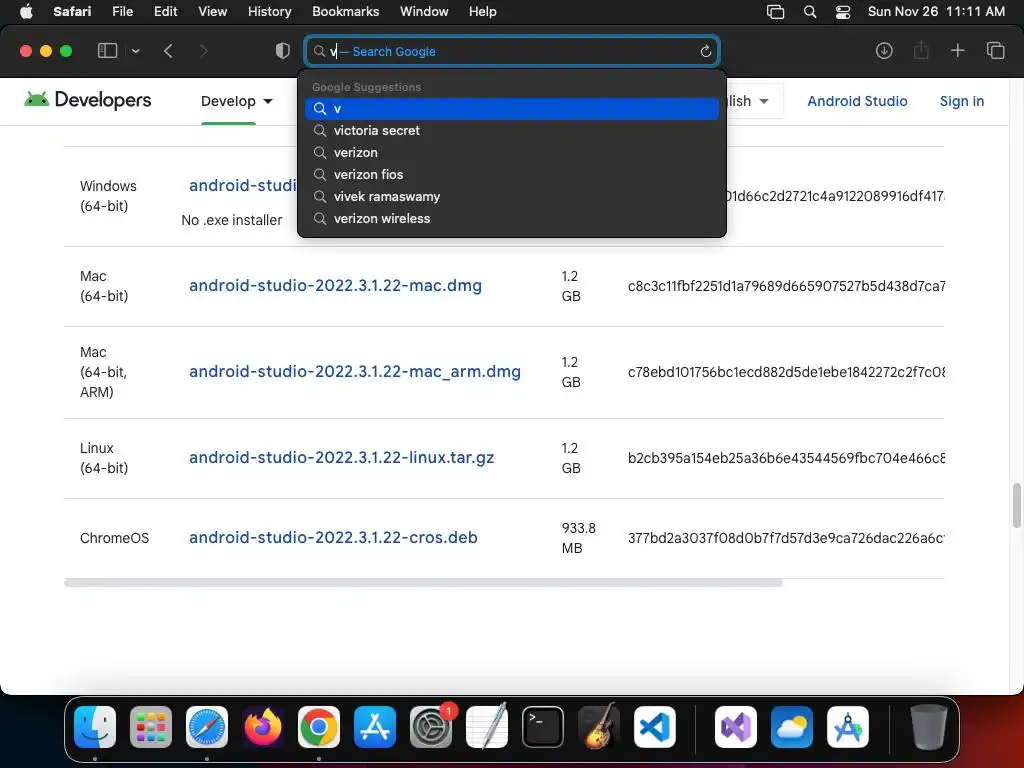Click the Mac 1.2 GB size cell
This screenshot has height=768, width=1024.
571,286
